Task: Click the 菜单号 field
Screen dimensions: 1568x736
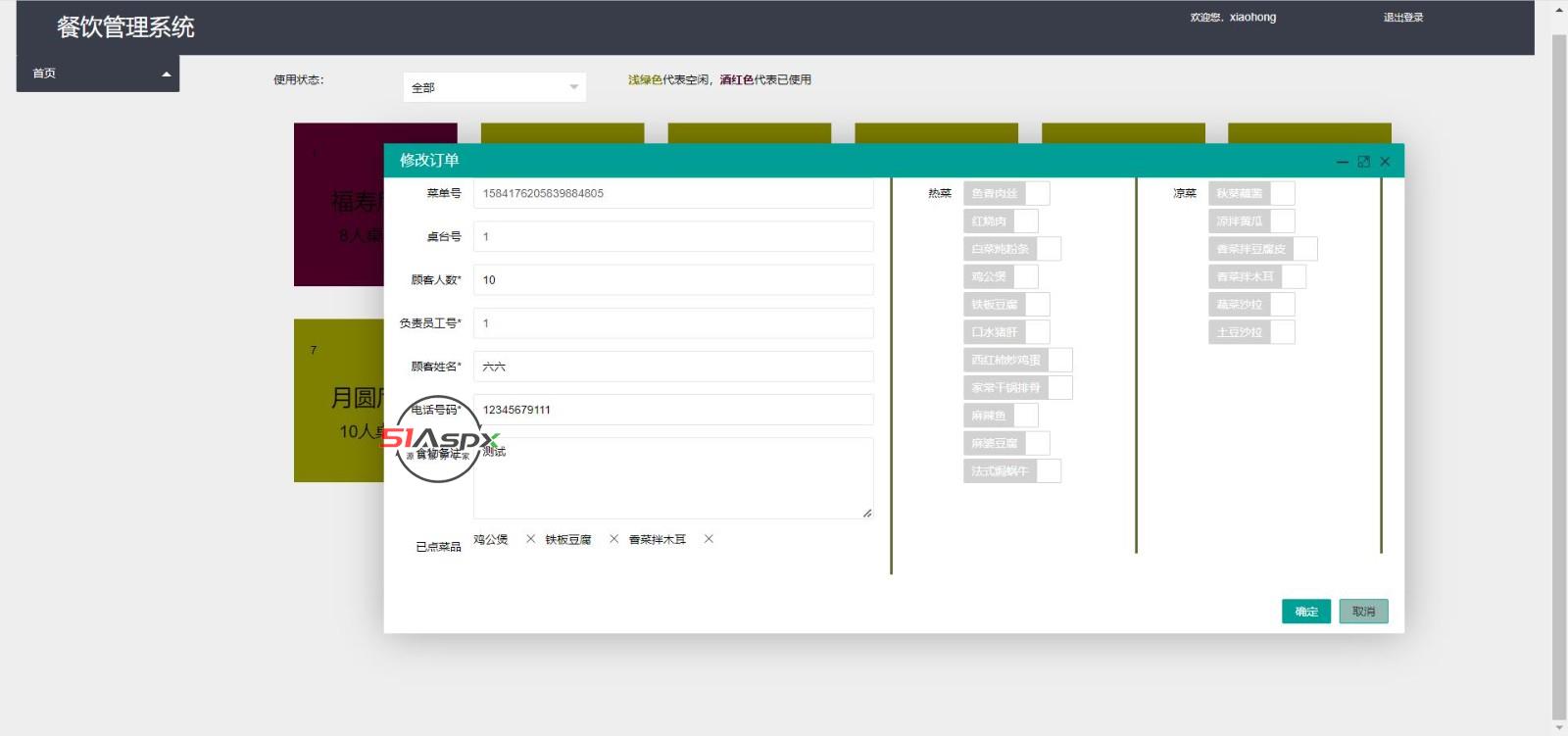Action: click(673, 193)
